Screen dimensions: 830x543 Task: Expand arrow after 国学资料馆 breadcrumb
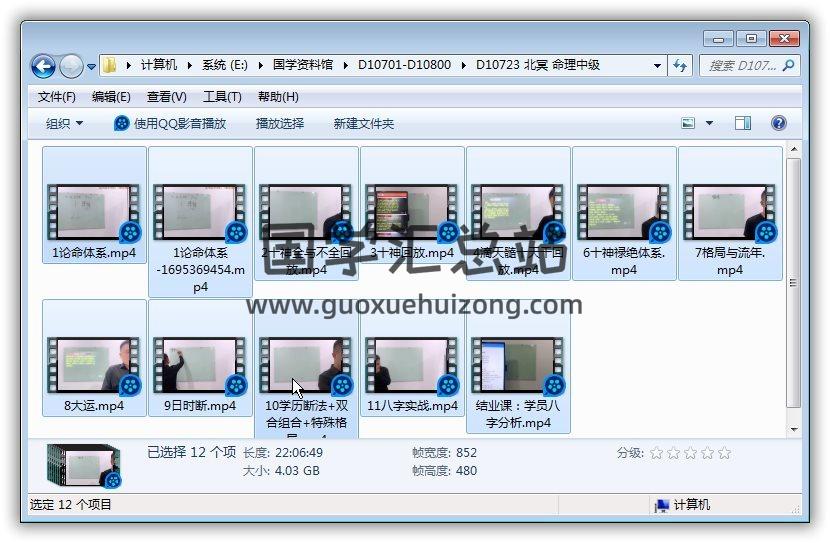click(x=260, y=65)
